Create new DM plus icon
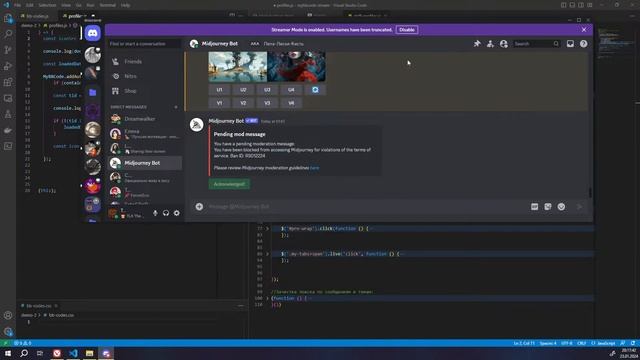The width and height of the screenshot is (640, 360). coord(176,107)
